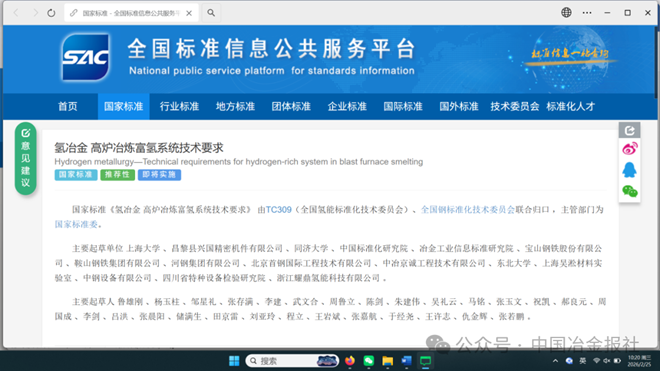Click the 即将实施 tag
The width and height of the screenshot is (660, 371).
pos(160,175)
